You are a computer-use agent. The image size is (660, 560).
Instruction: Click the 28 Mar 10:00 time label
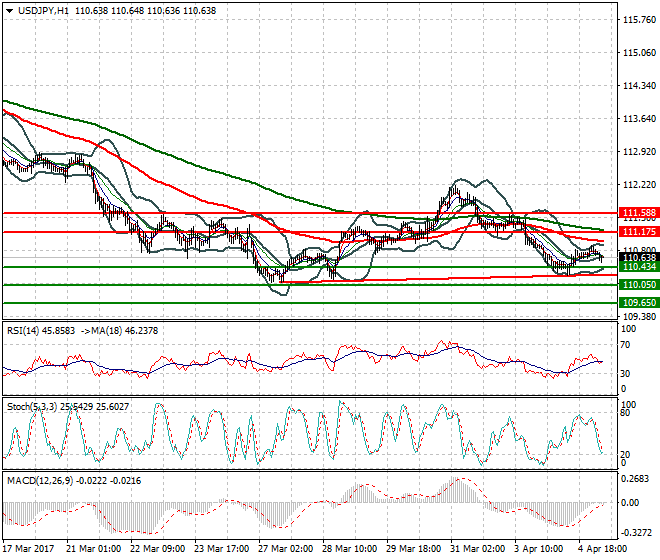click(x=349, y=549)
